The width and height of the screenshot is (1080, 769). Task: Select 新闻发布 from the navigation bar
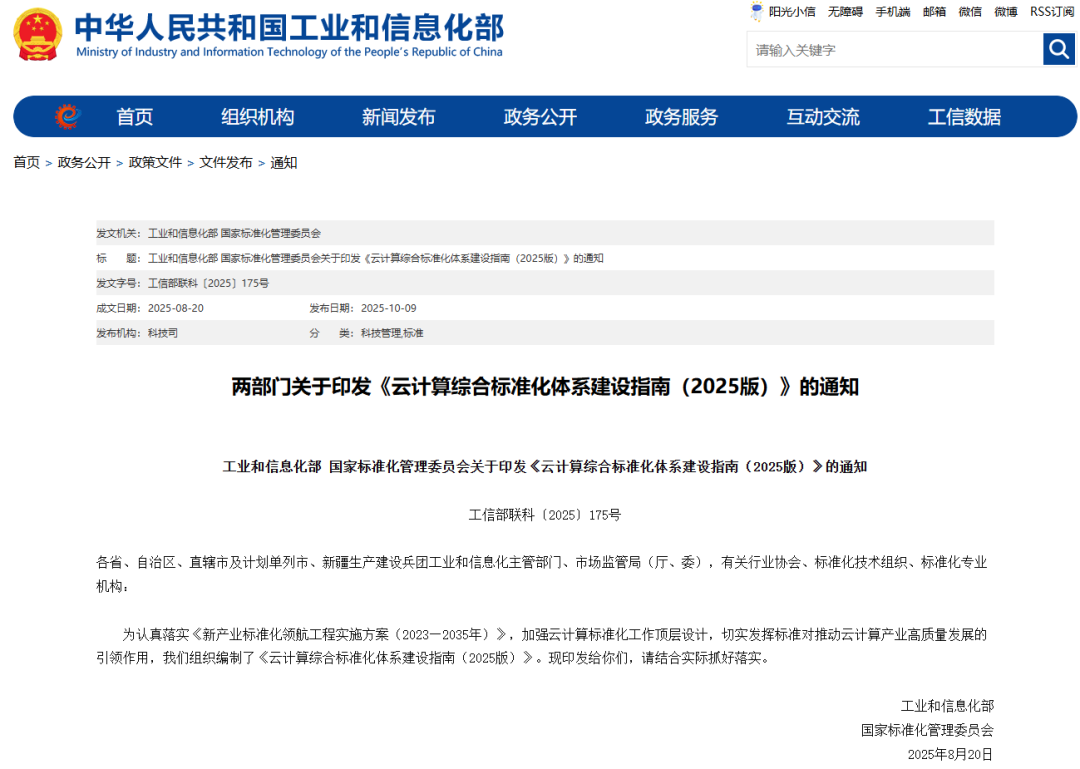[398, 116]
